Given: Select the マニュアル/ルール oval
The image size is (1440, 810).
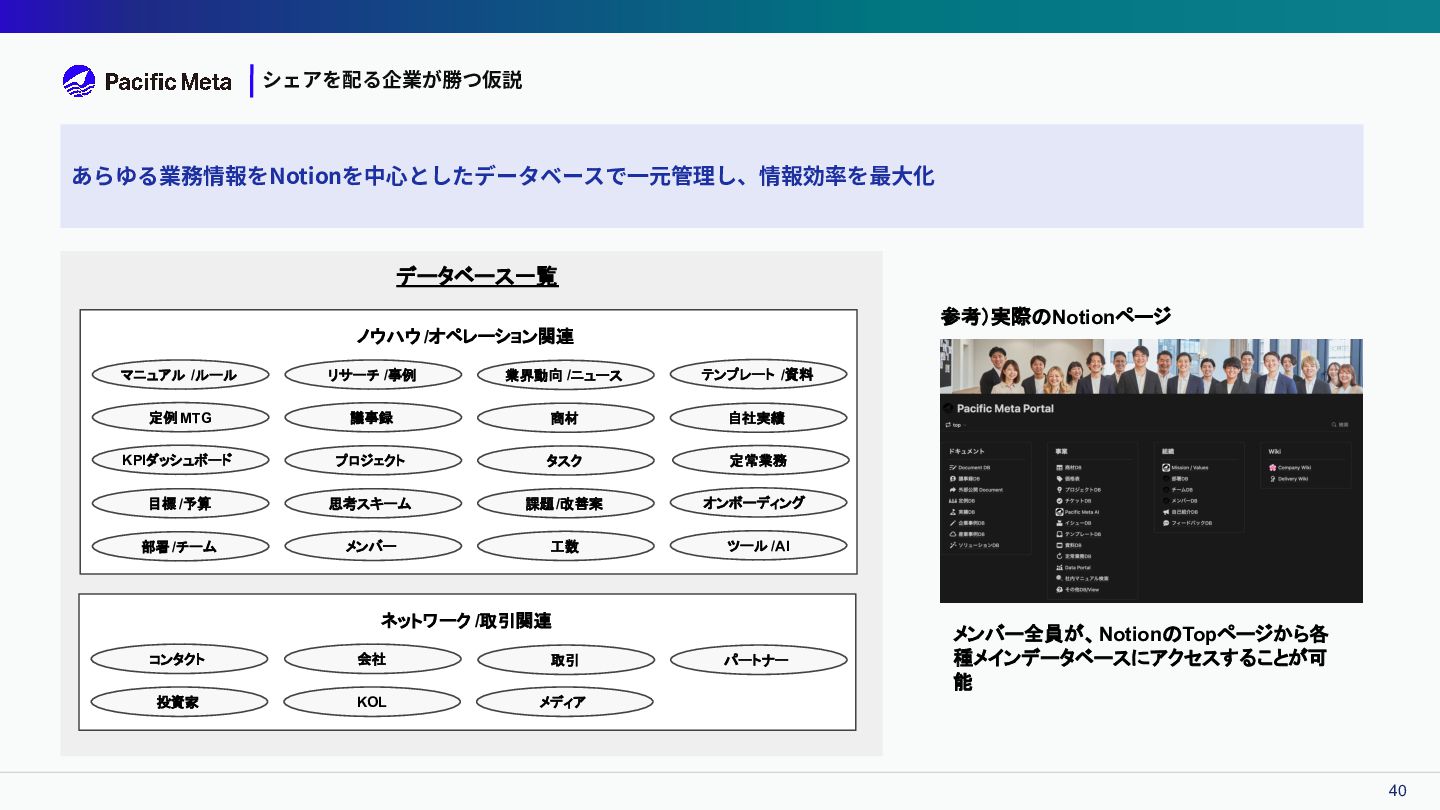Looking at the screenshot, I should click(x=180, y=375).
